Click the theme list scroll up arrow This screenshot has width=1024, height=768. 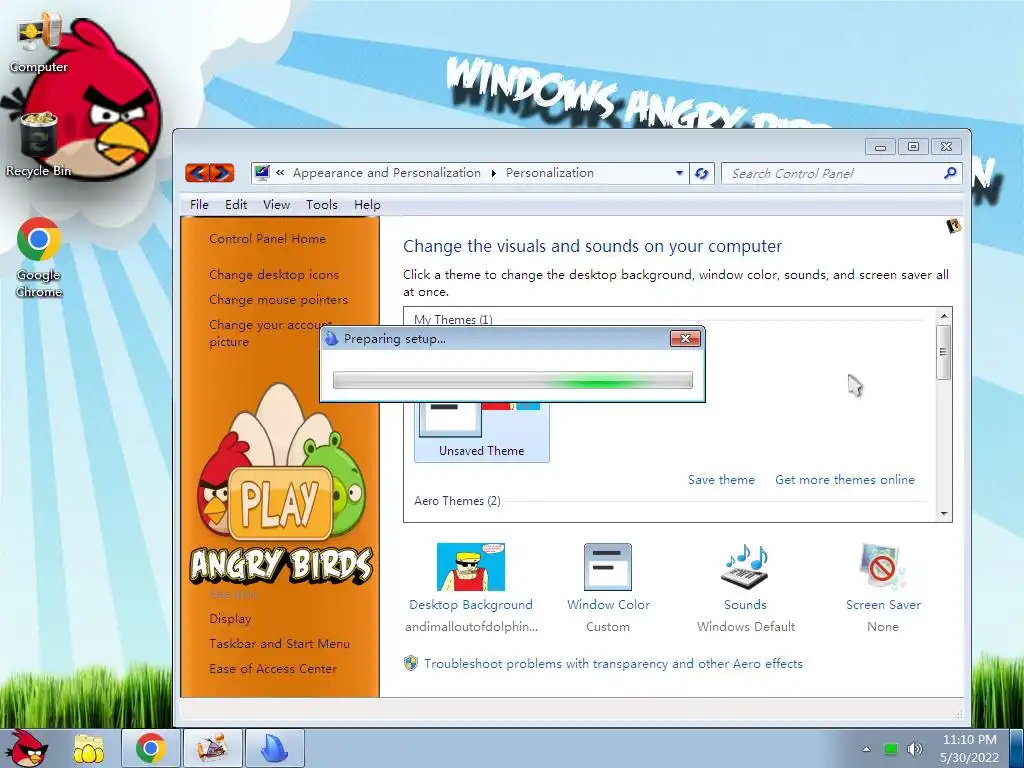pos(944,315)
